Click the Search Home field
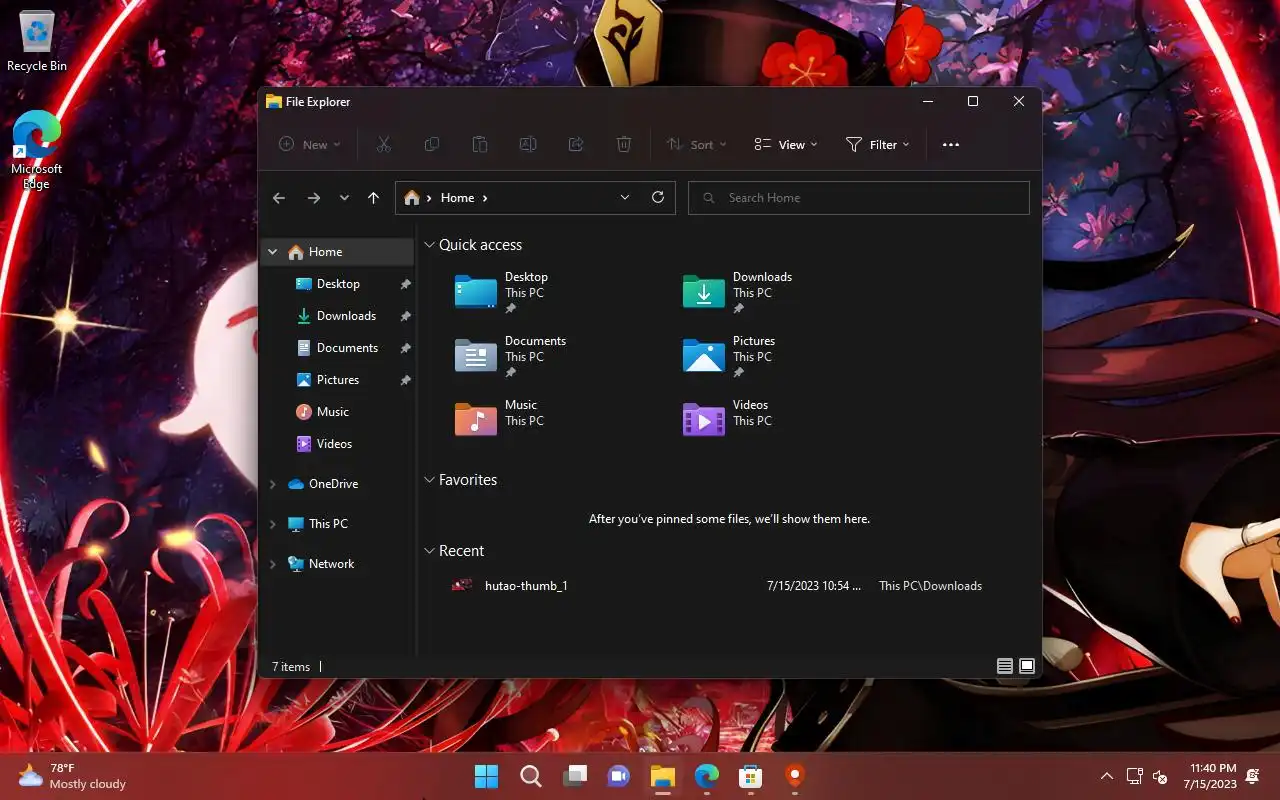 859,198
